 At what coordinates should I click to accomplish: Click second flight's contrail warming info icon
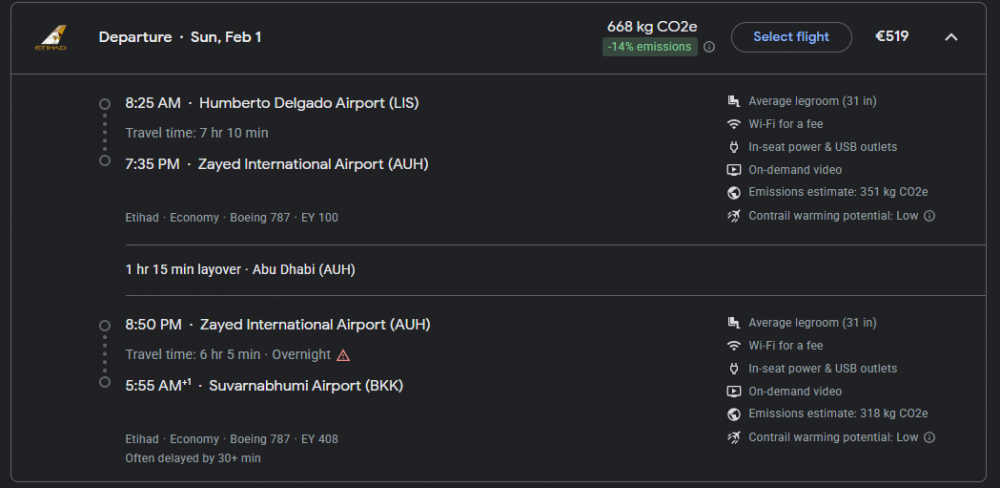click(x=929, y=437)
